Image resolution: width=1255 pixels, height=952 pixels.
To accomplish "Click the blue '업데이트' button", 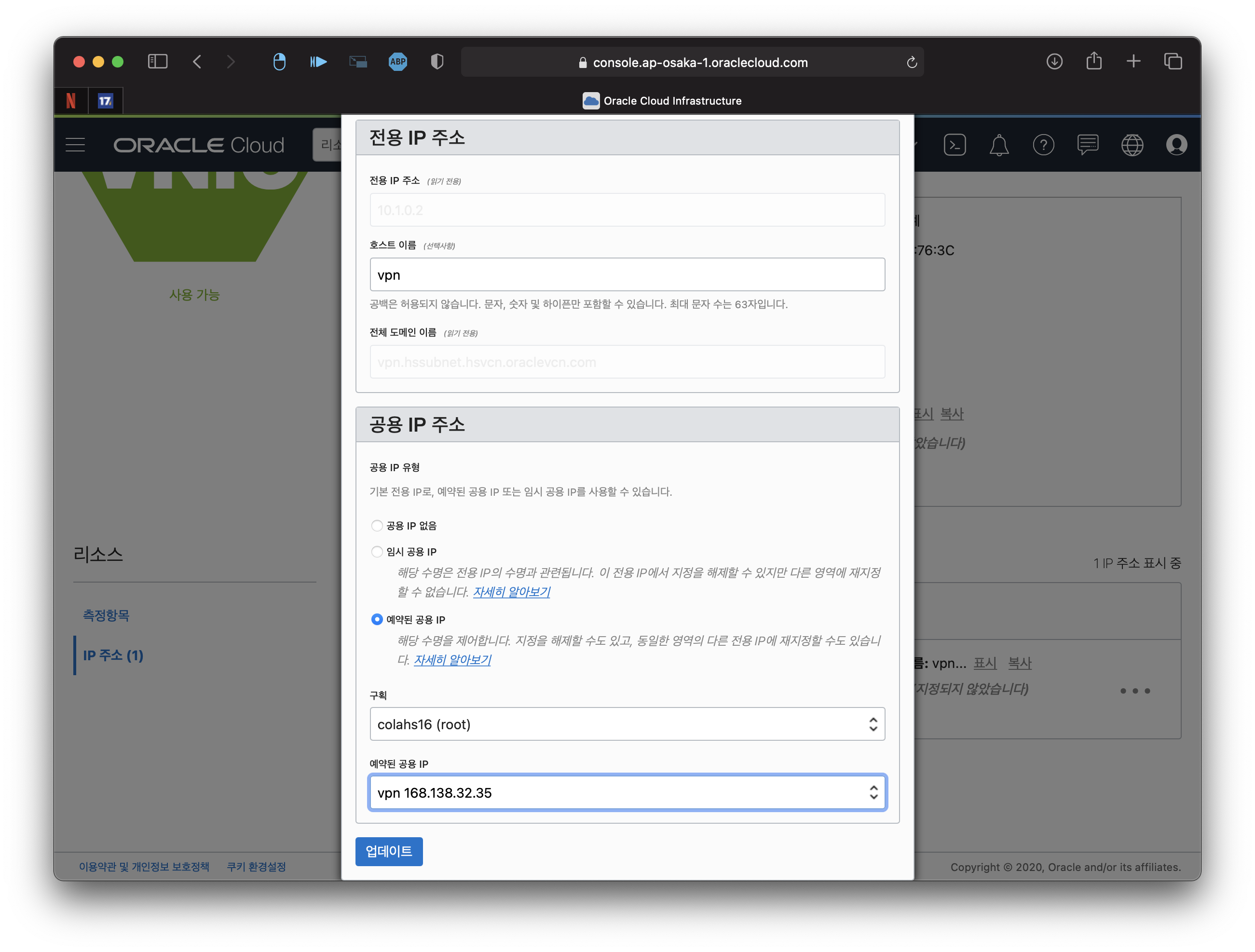I will (x=389, y=851).
